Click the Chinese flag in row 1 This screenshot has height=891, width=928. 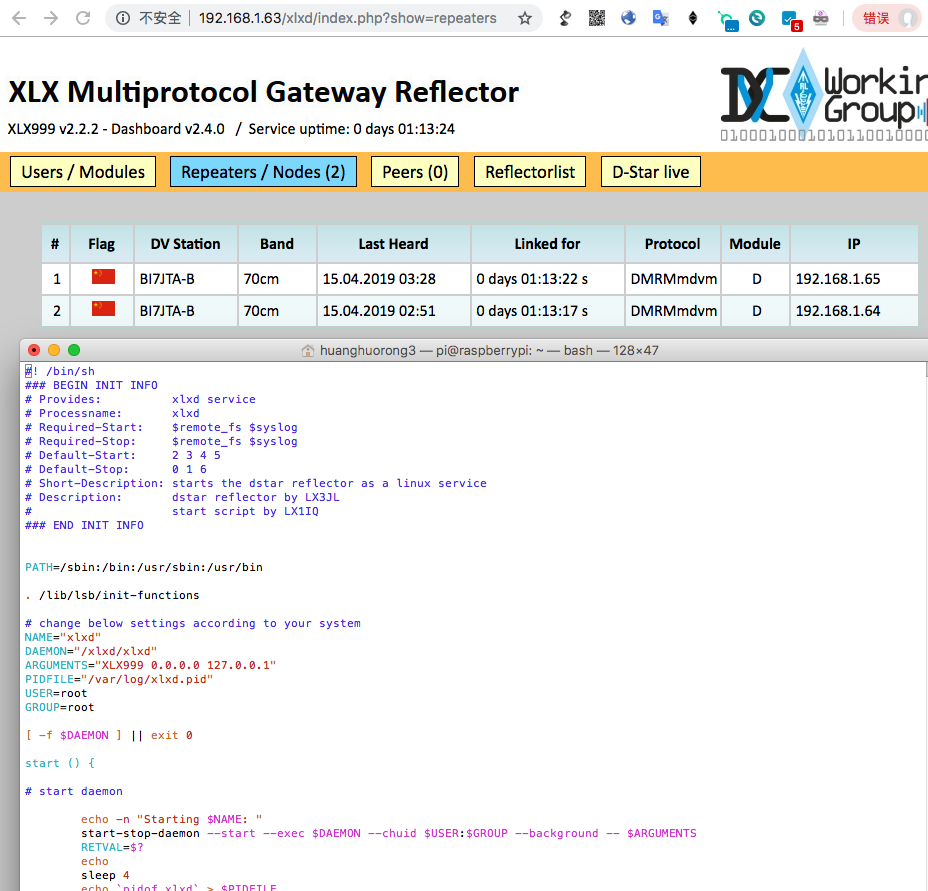click(x=101, y=277)
